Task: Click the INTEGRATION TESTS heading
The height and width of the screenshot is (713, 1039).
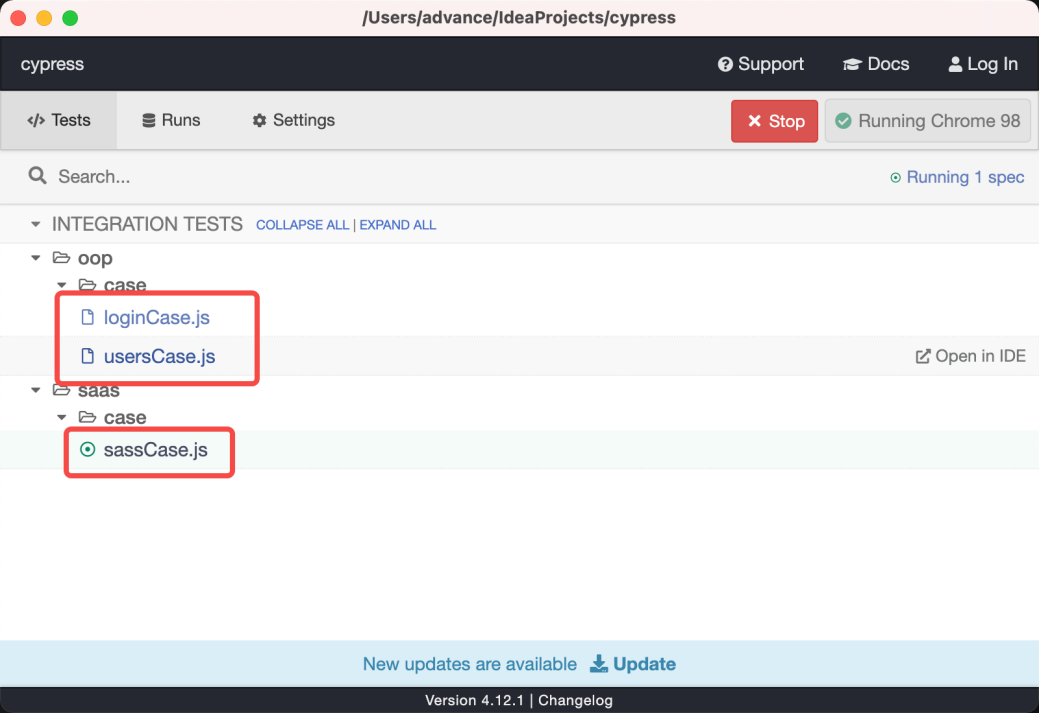Action: point(147,224)
